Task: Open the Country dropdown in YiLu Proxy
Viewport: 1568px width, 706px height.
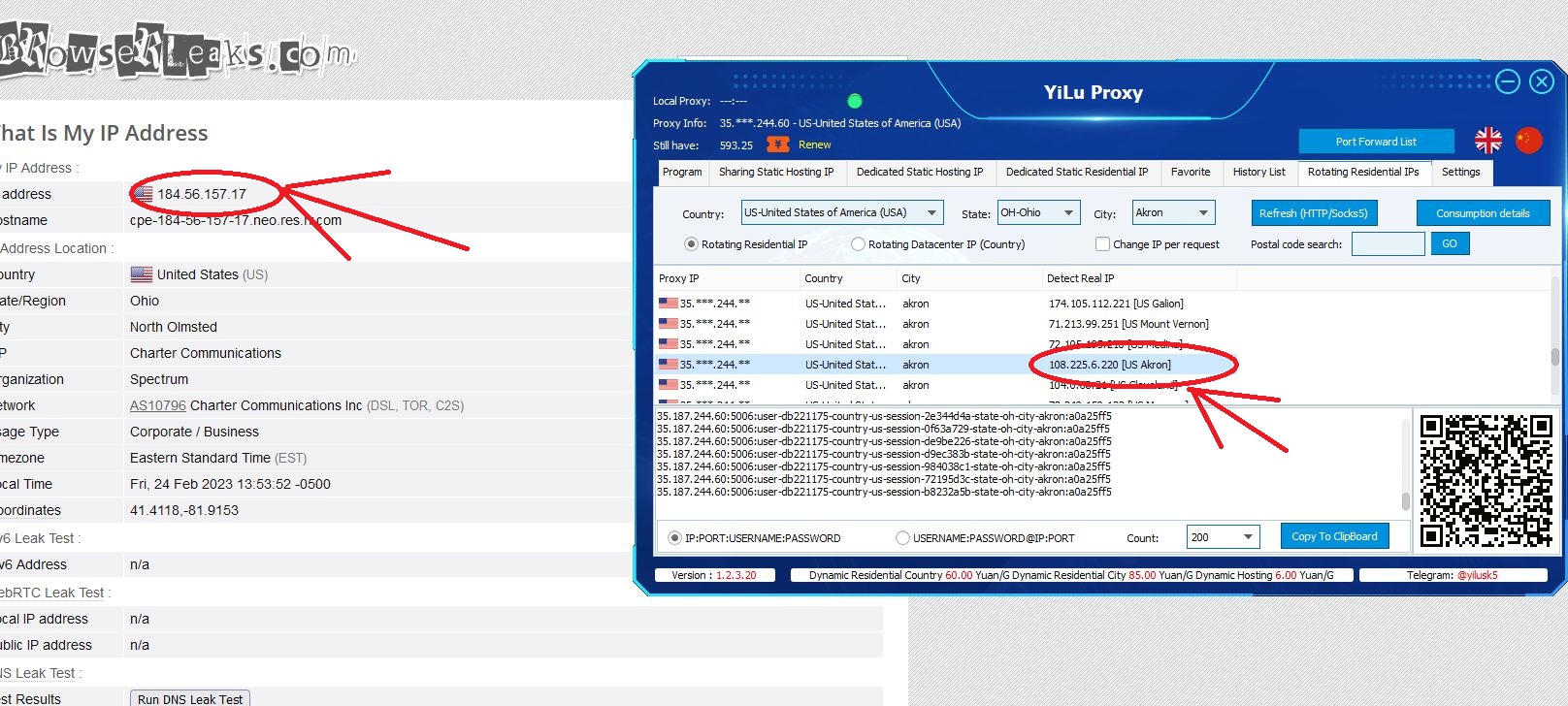Action: point(842,213)
